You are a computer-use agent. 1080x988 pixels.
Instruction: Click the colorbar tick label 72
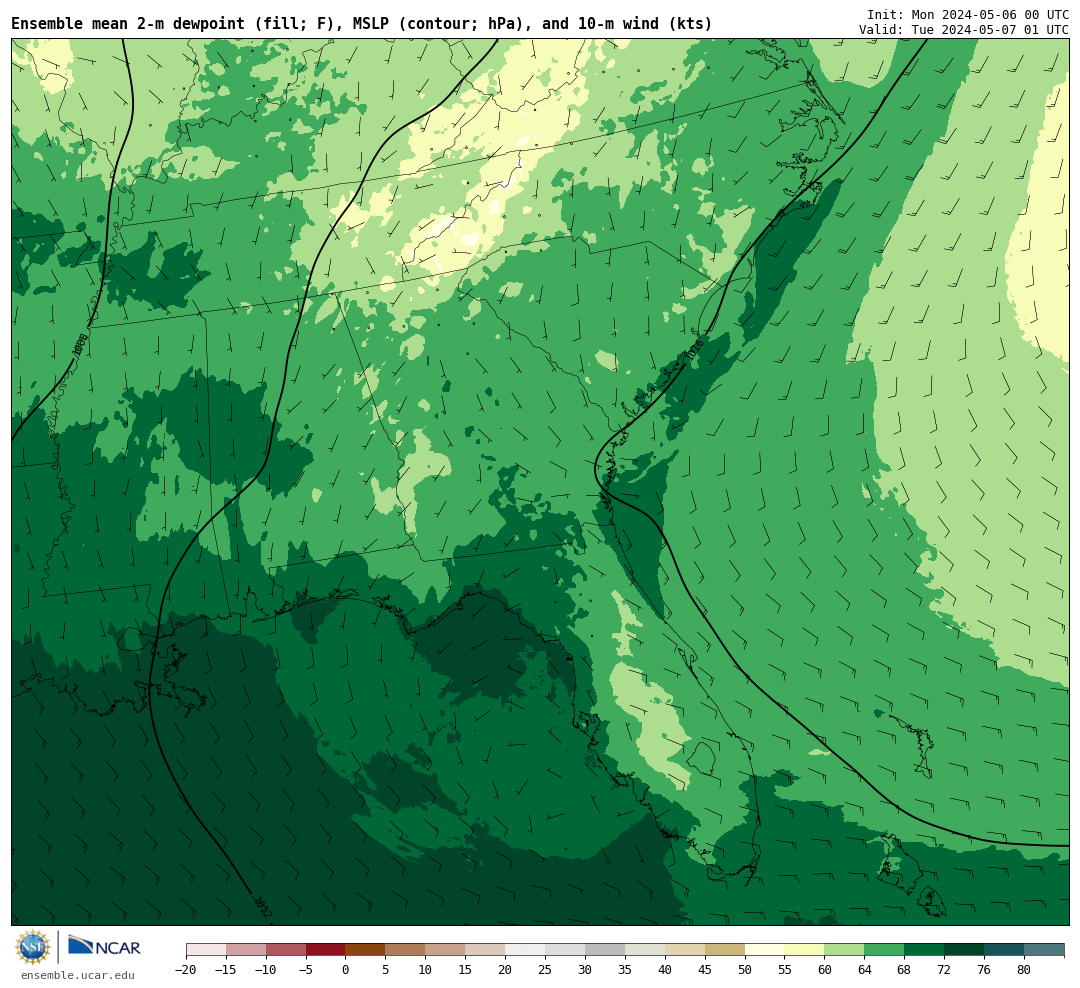tap(944, 969)
